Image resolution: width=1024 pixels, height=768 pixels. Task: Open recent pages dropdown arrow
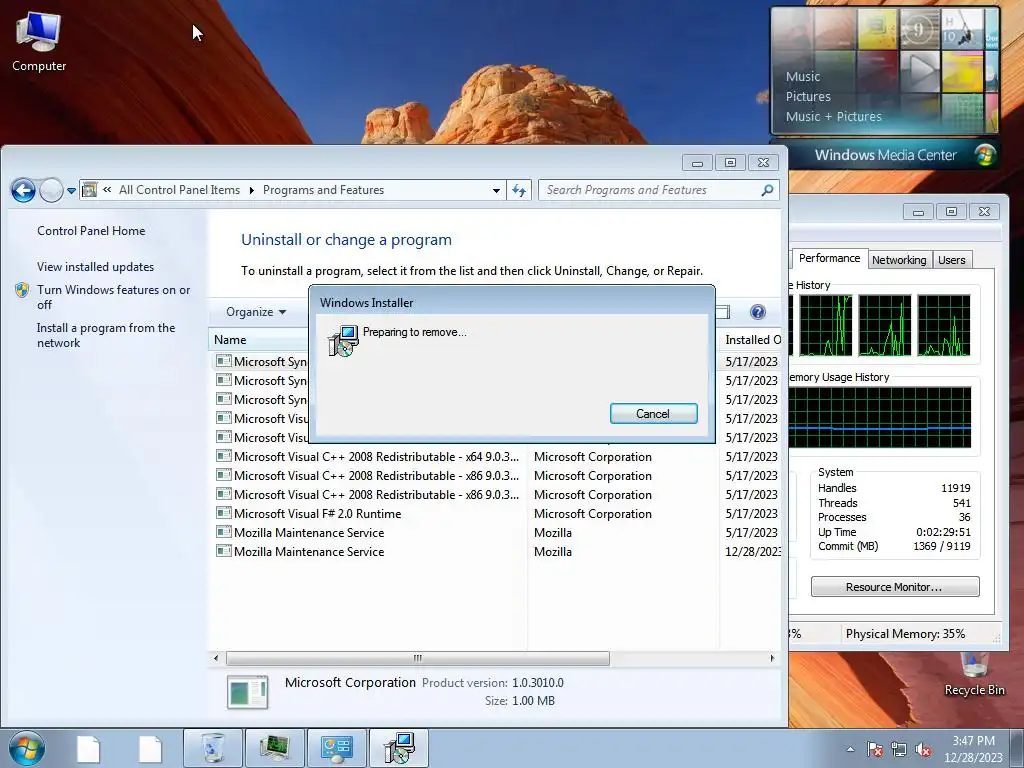pyautogui.click(x=71, y=191)
